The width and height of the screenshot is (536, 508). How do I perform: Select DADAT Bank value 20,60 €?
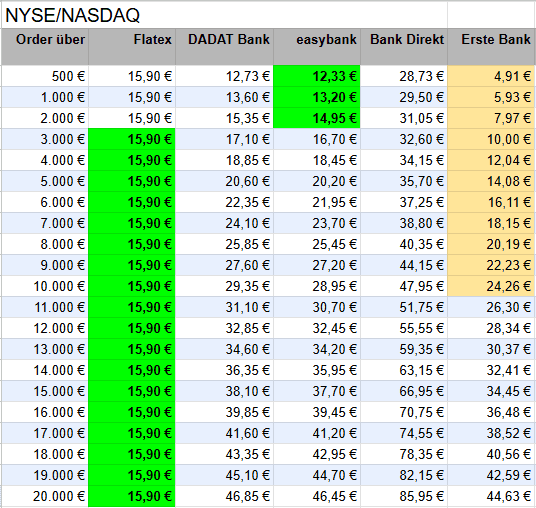point(224,181)
